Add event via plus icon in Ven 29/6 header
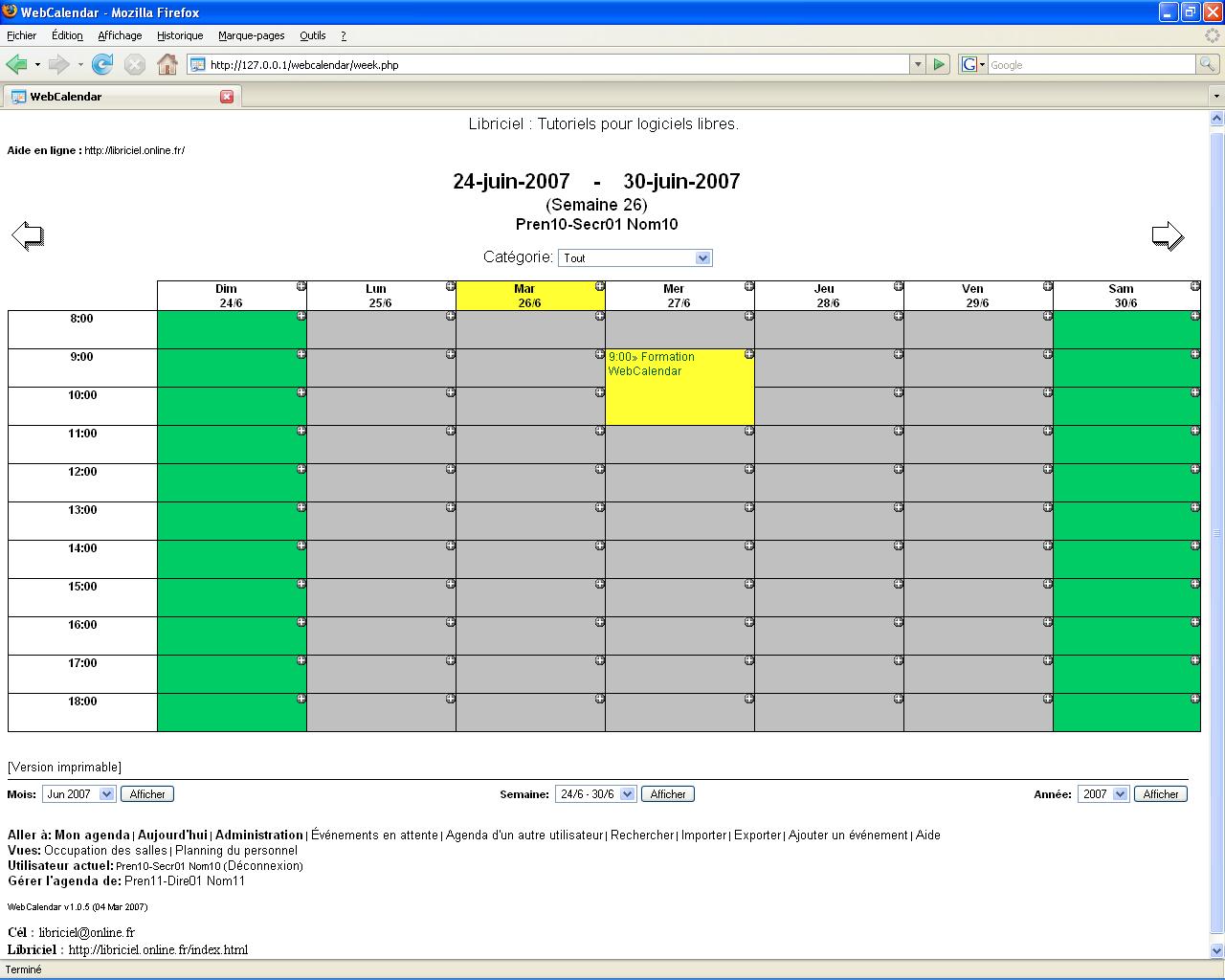1225x980 pixels. point(1048,286)
